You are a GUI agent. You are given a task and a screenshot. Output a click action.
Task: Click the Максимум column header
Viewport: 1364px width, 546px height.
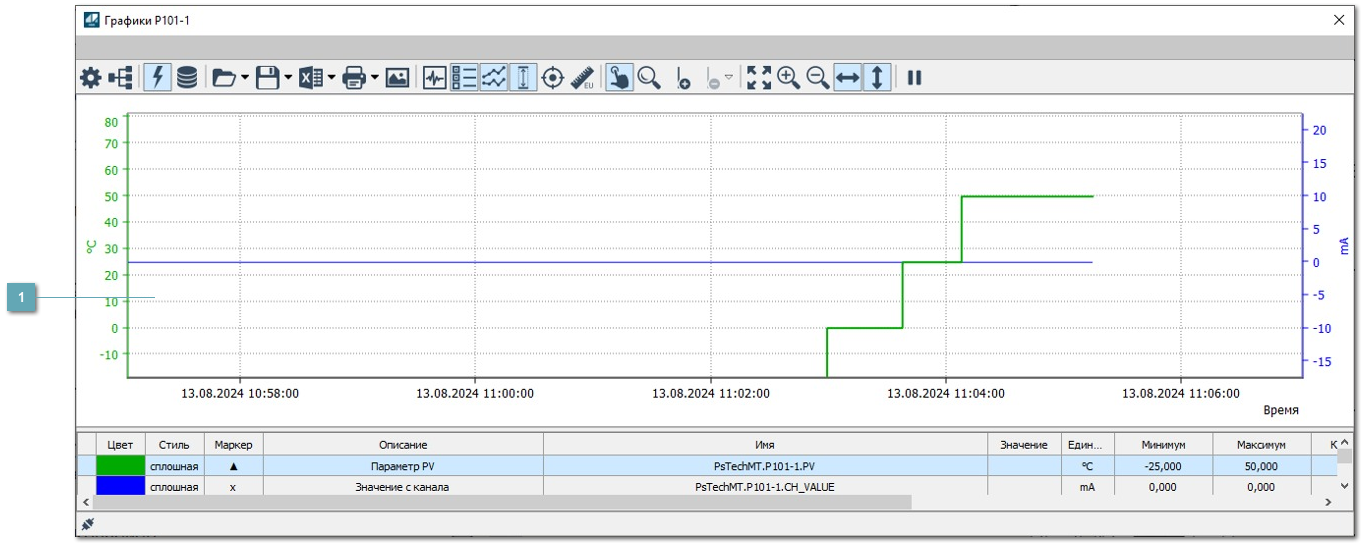click(x=1261, y=445)
